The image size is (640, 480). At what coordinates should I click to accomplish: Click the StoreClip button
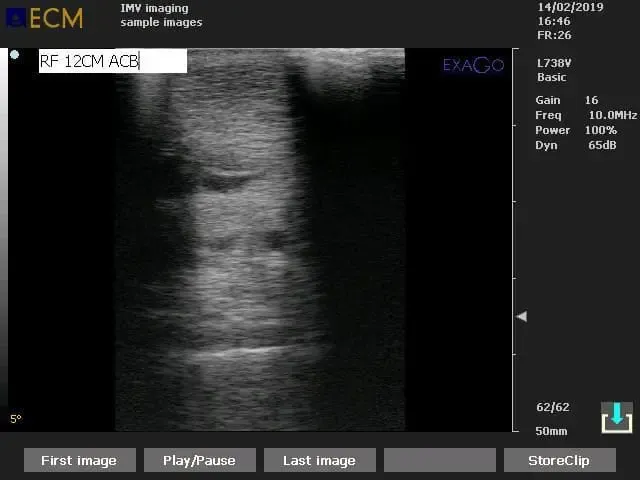[x=560, y=460]
